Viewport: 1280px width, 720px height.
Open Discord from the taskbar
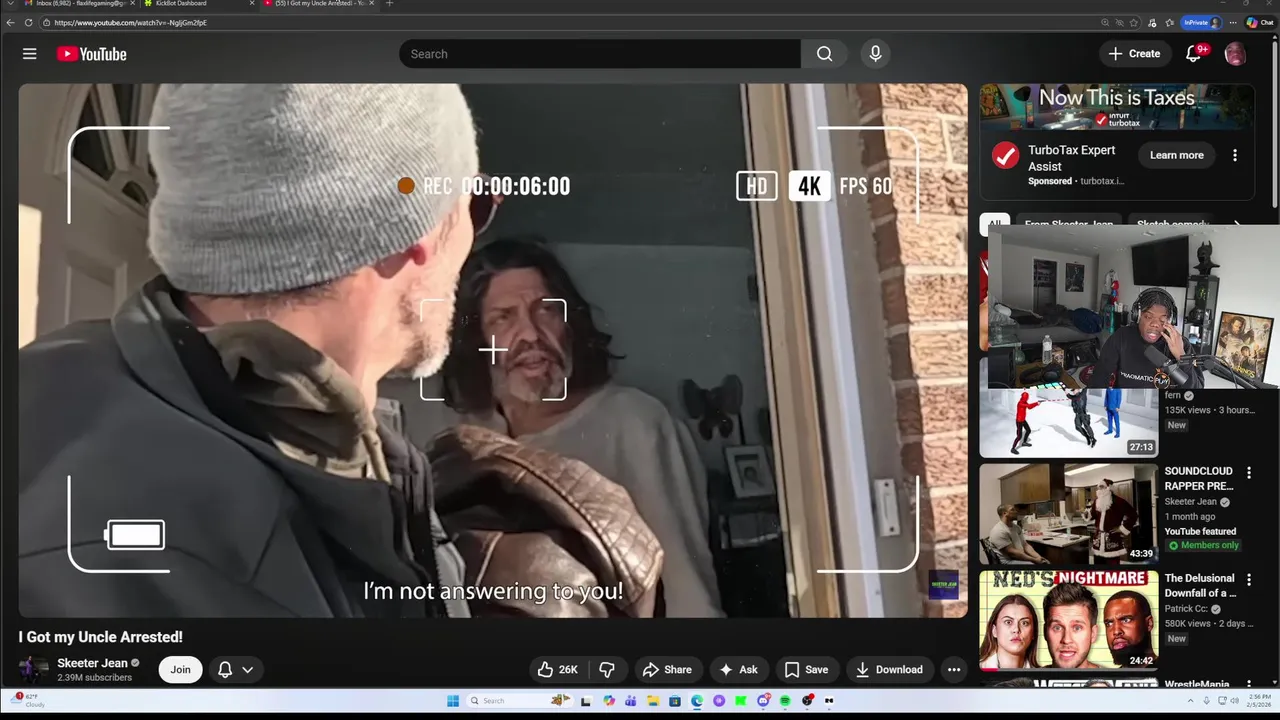[763, 701]
